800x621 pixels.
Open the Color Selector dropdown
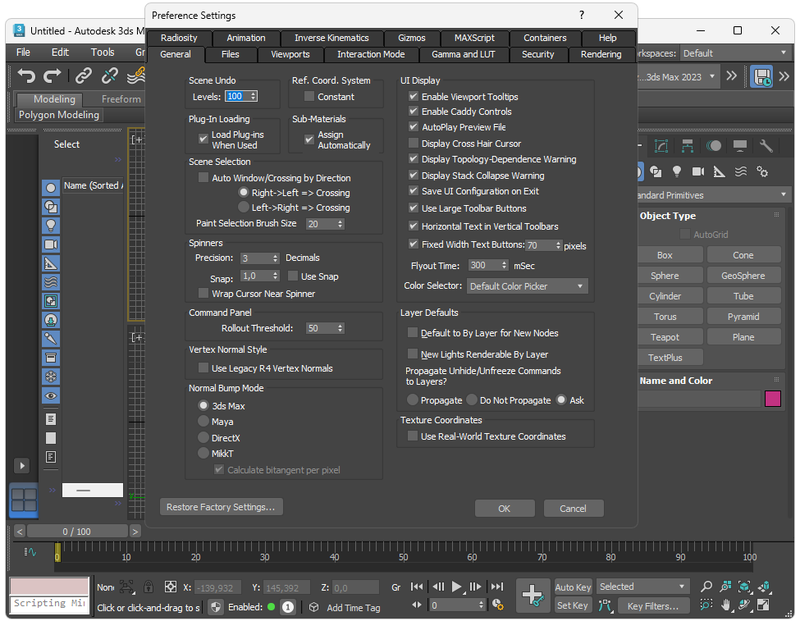(527, 287)
